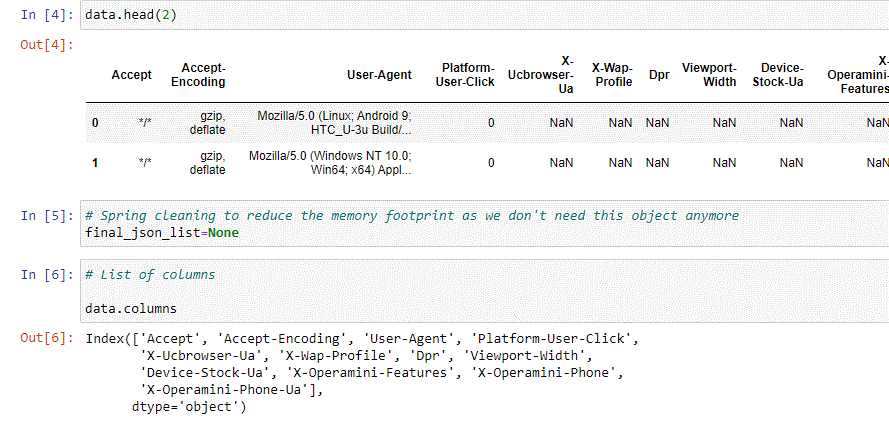Click the Out[6] Index output text
The image size is (889, 436).
point(363,372)
